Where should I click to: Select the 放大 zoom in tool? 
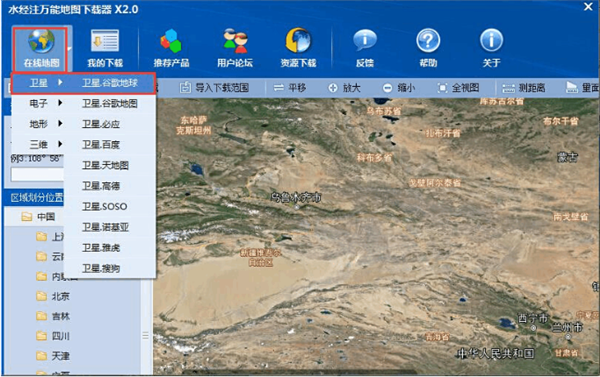[344, 88]
